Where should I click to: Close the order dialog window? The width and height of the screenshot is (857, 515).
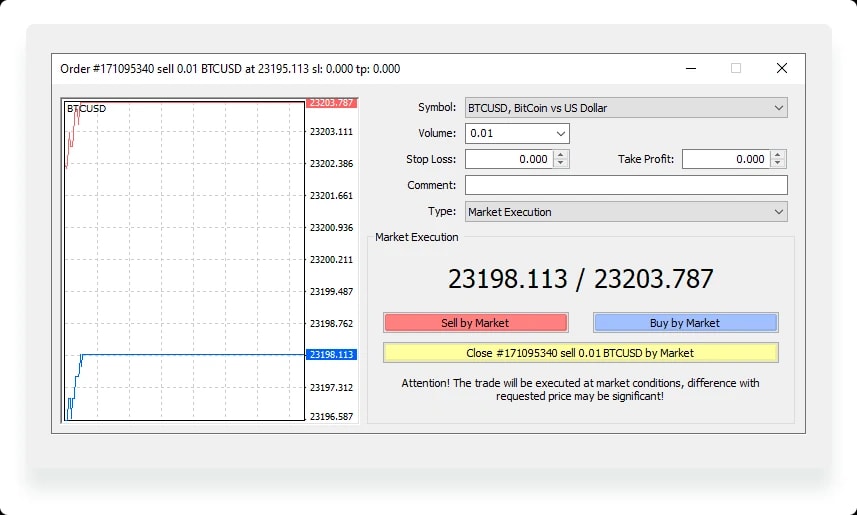tap(782, 68)
